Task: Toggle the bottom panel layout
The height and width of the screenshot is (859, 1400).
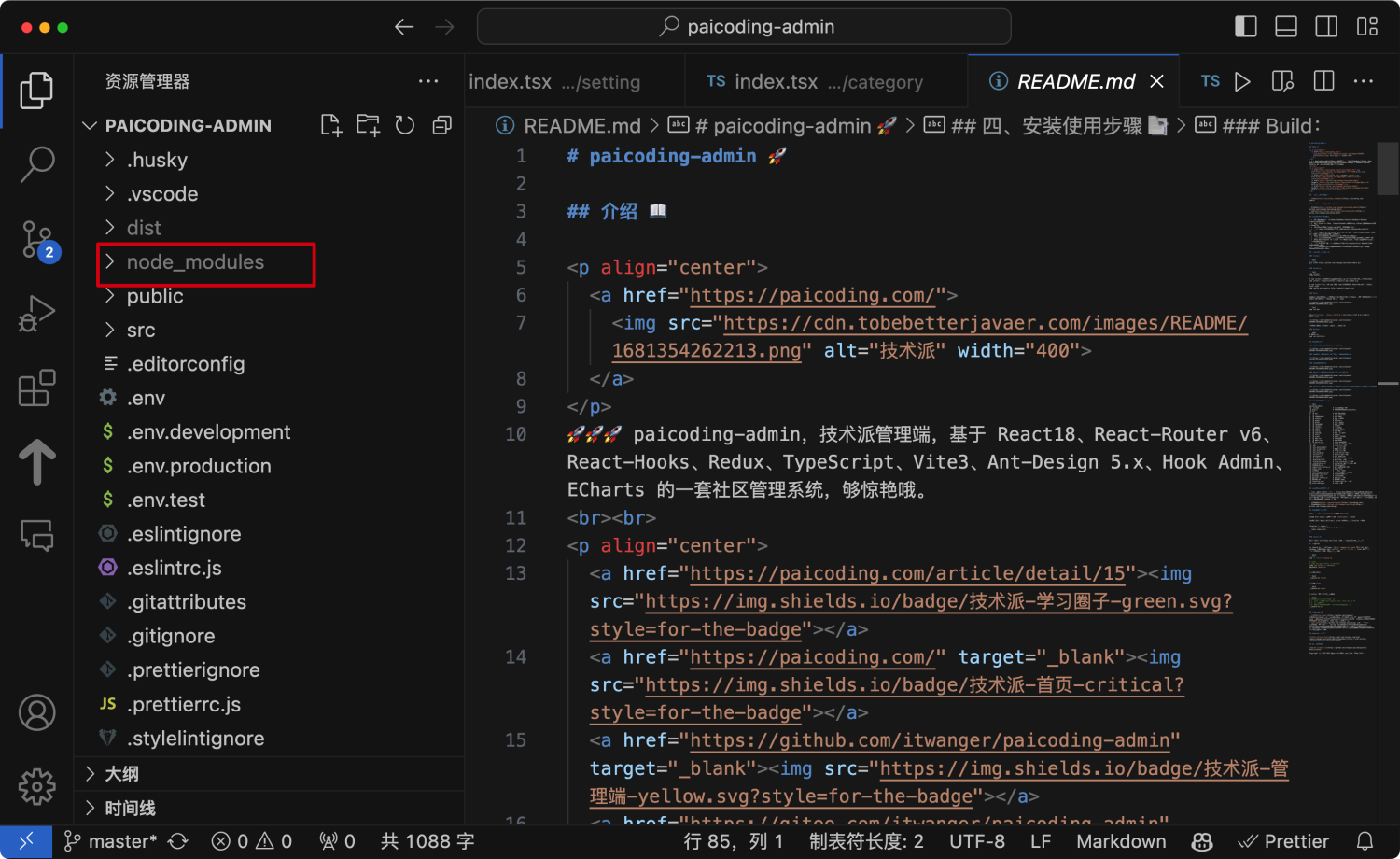Action: point(1286,26)
